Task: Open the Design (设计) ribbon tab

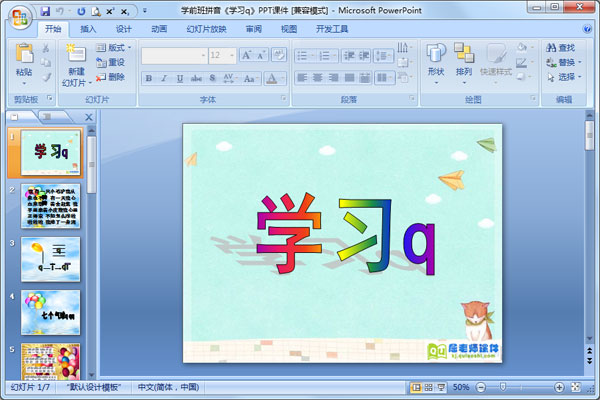Action: click(124, 29)
